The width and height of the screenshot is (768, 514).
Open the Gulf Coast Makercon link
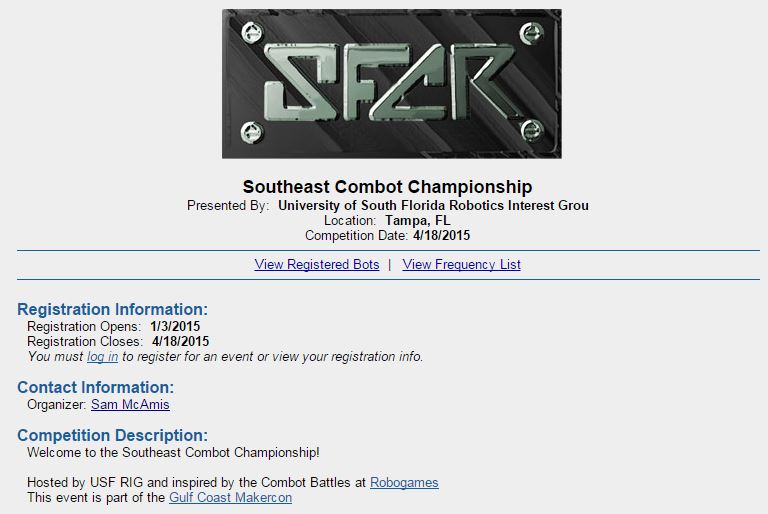point(230,498)
